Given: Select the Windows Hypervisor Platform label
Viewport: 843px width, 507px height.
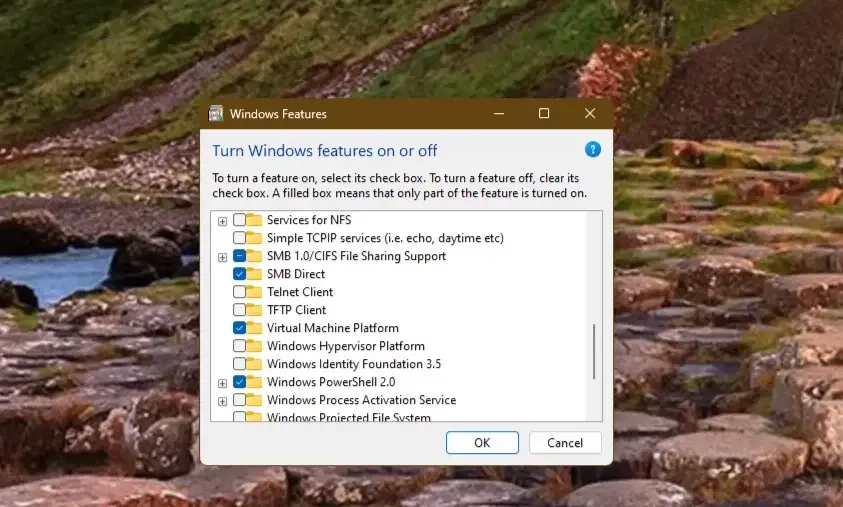Looking at the screenshot, I should click(x=346, y=346).
